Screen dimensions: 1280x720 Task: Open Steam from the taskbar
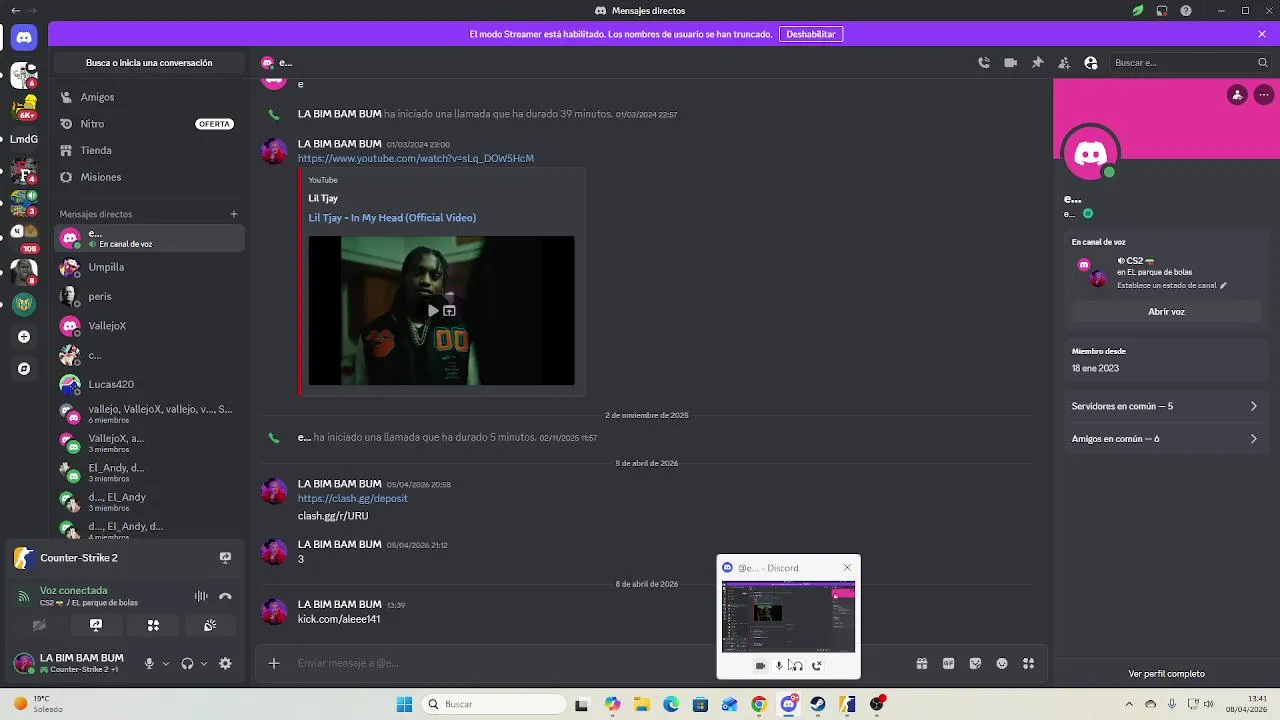(x=818, y=704)
